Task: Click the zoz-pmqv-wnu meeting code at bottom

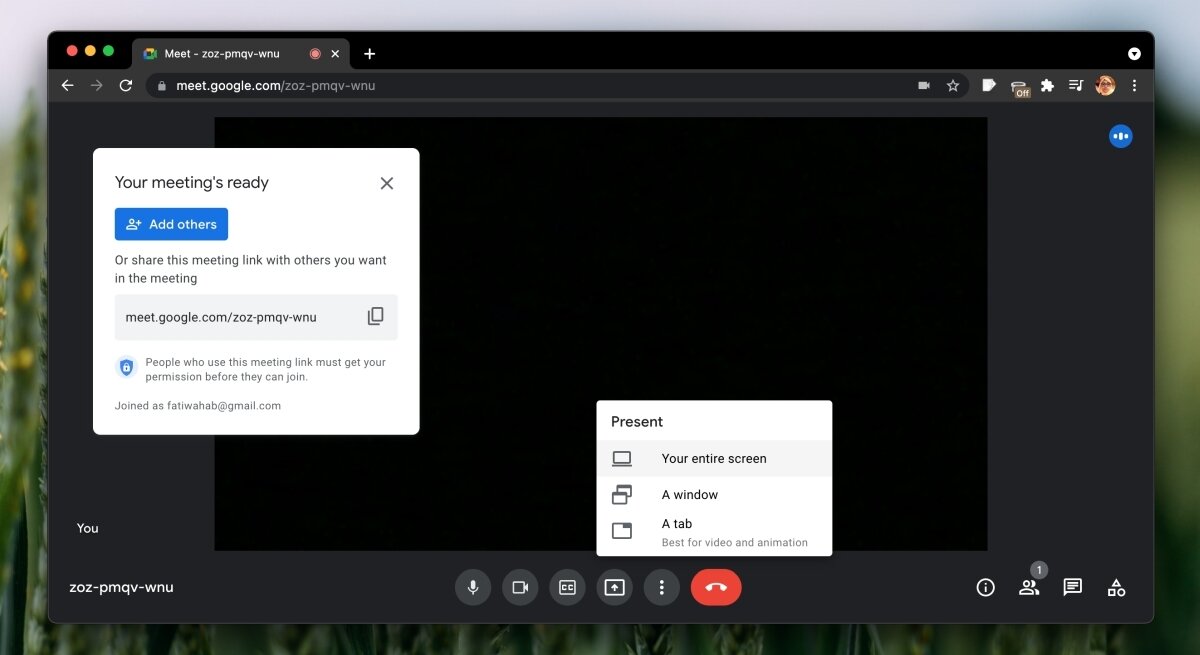Action: pyautogui.click(x=121, y=587)
